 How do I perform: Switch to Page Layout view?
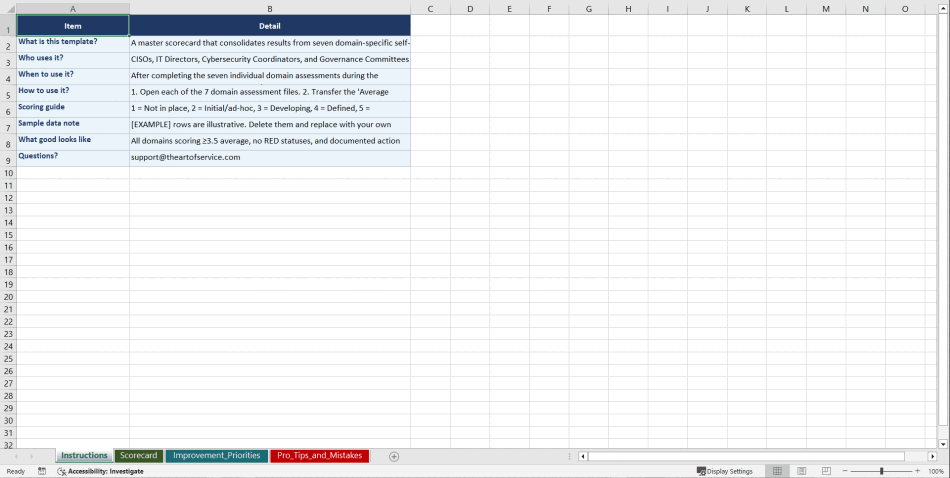pos(802,471)
